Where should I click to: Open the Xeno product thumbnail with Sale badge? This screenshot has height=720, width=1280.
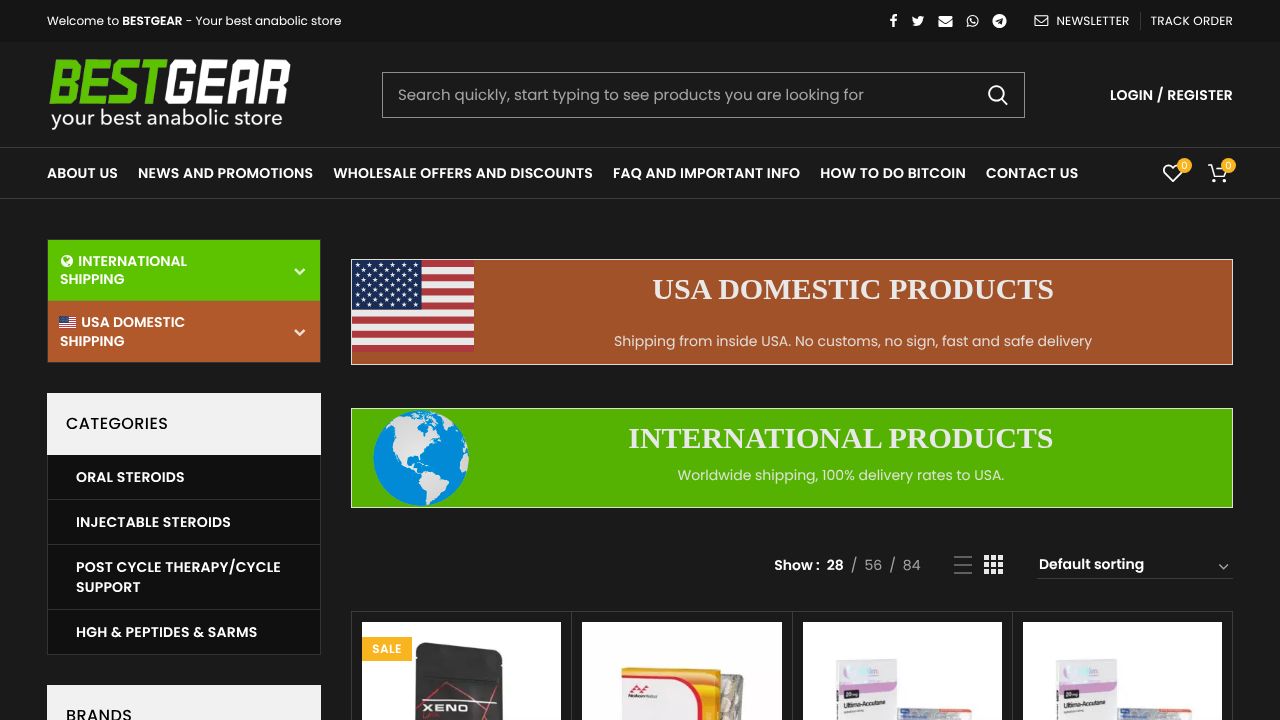(461, 671)
